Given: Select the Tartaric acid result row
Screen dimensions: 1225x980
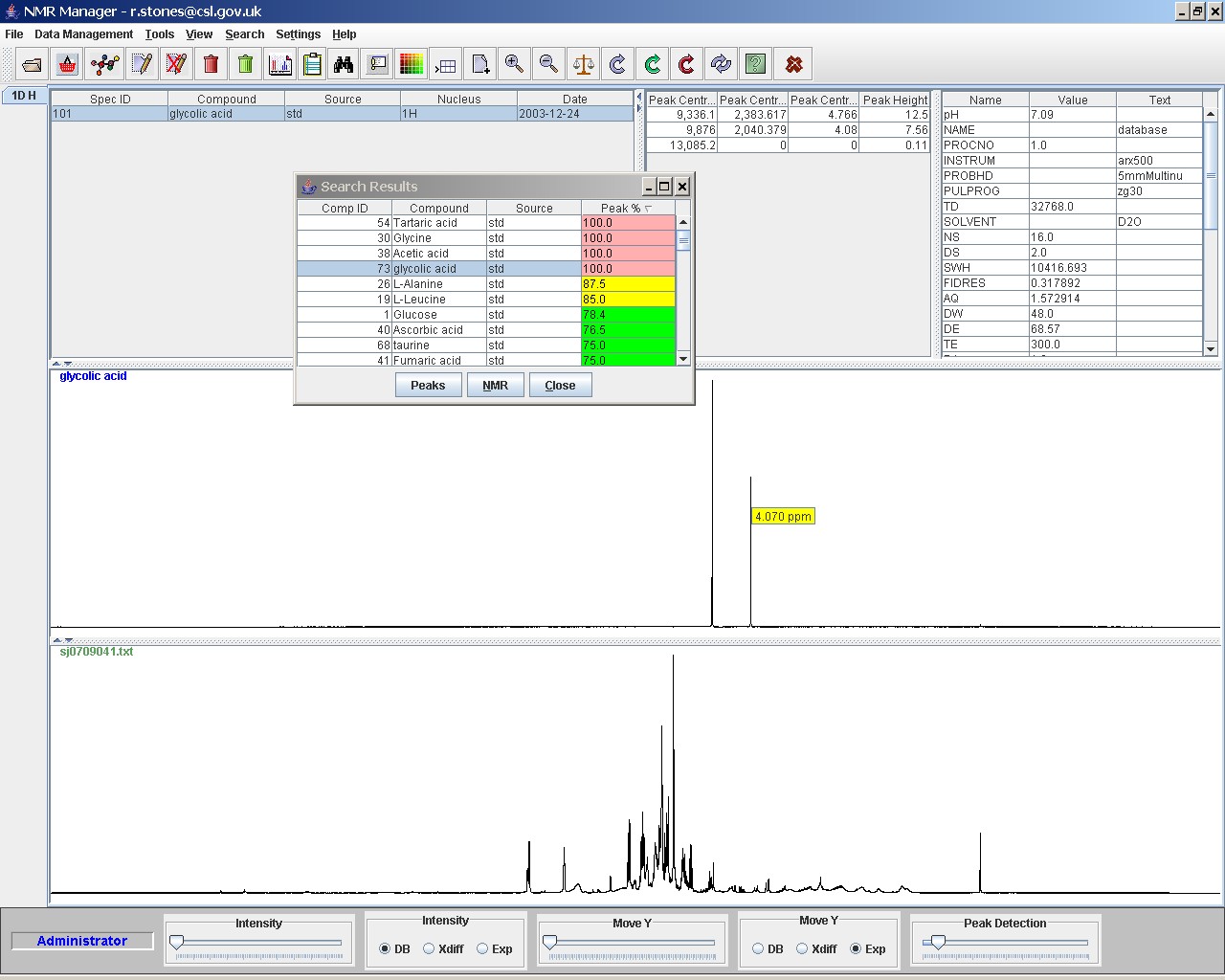Looking at the screenshot, I should [x=486, y=223].
